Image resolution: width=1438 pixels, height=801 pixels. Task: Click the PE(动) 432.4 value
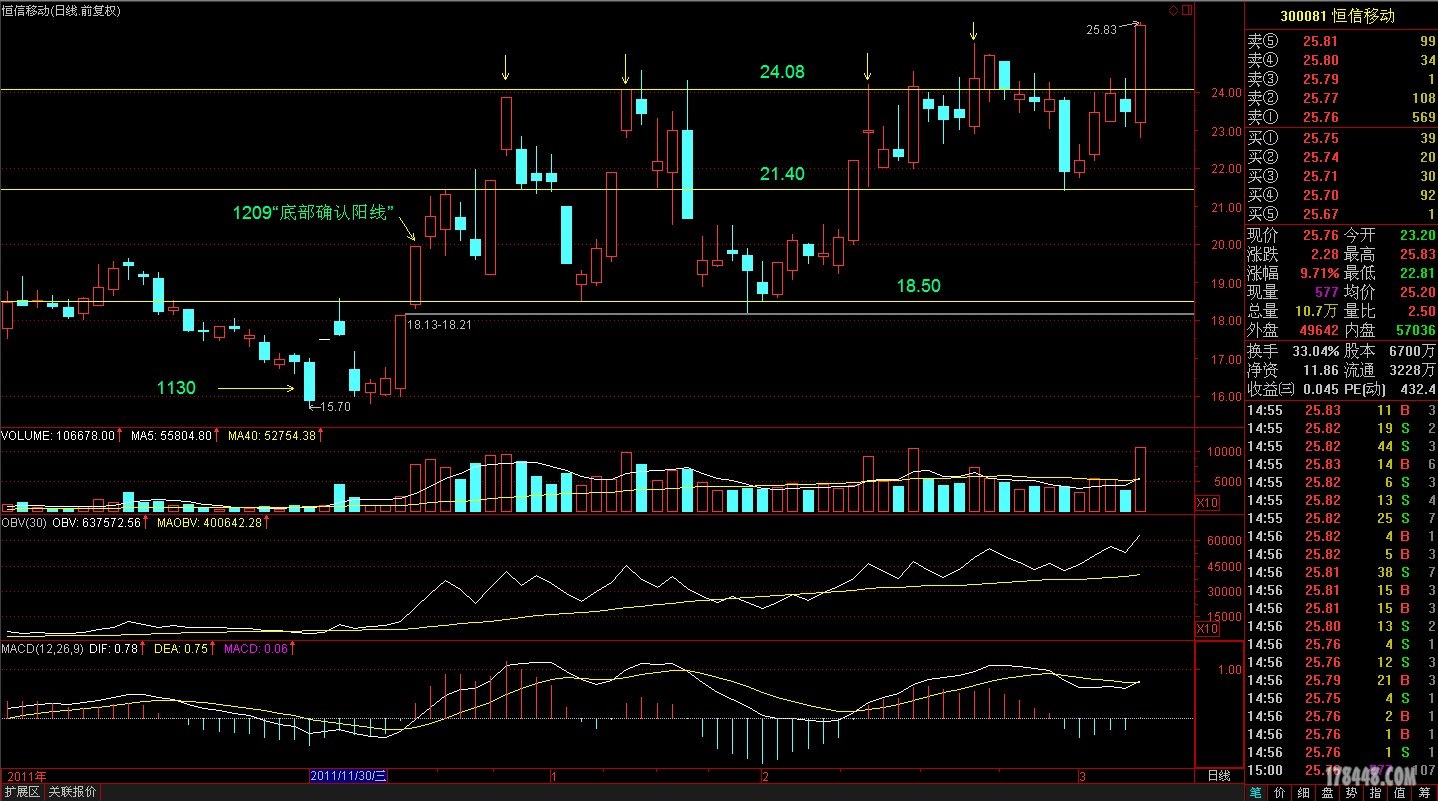pyautogui.click(x=1418, y=389)
